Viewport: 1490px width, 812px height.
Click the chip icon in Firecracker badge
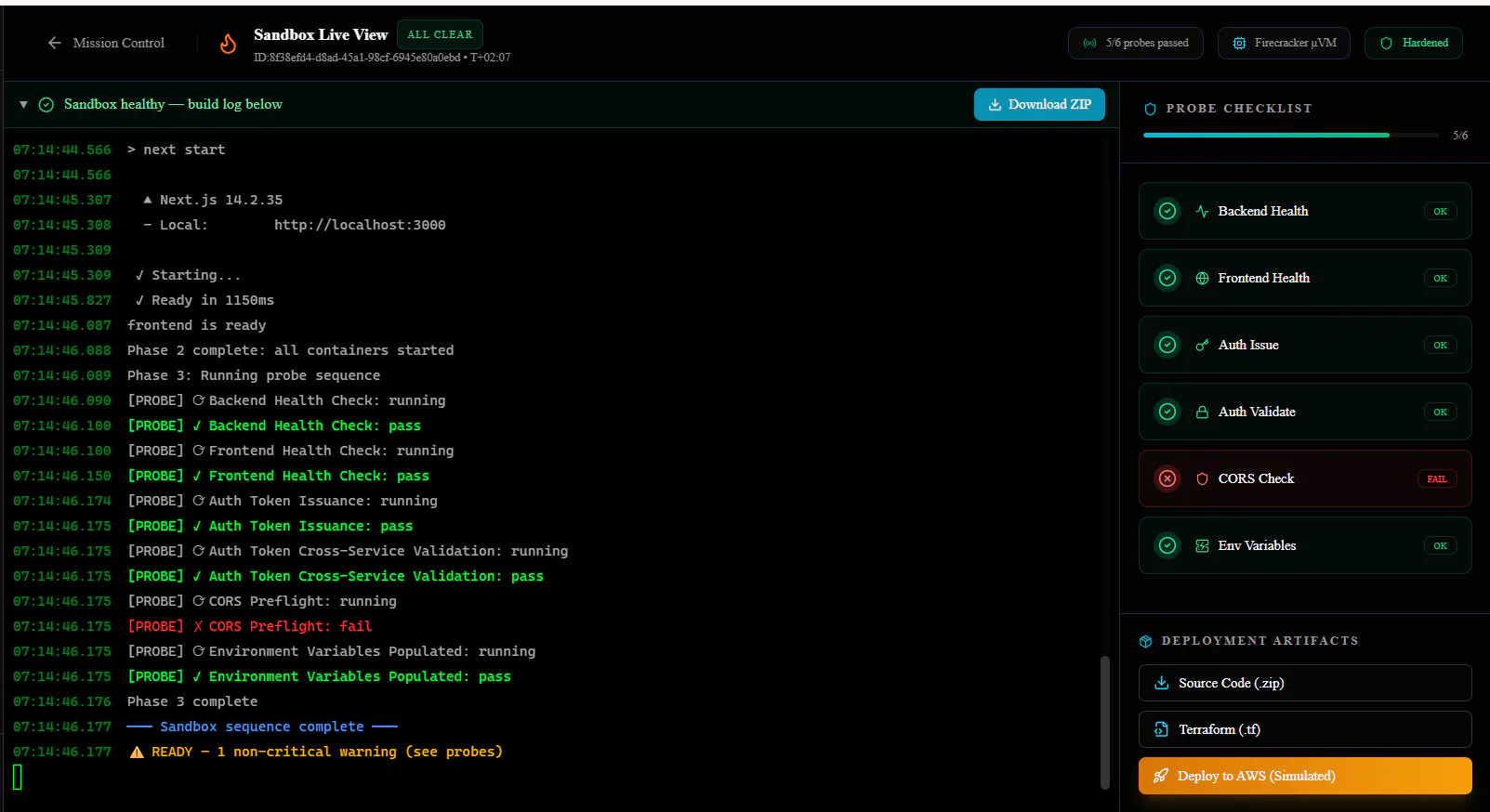point(1239,43)
